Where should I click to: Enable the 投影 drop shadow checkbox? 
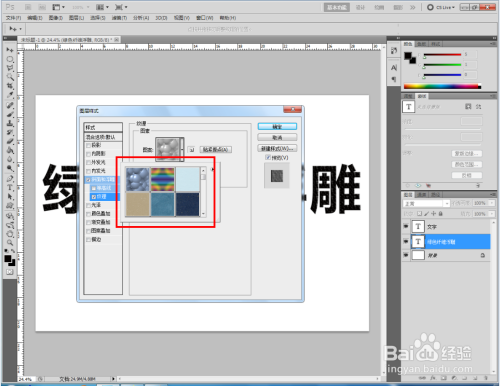[x=88, y=145]
